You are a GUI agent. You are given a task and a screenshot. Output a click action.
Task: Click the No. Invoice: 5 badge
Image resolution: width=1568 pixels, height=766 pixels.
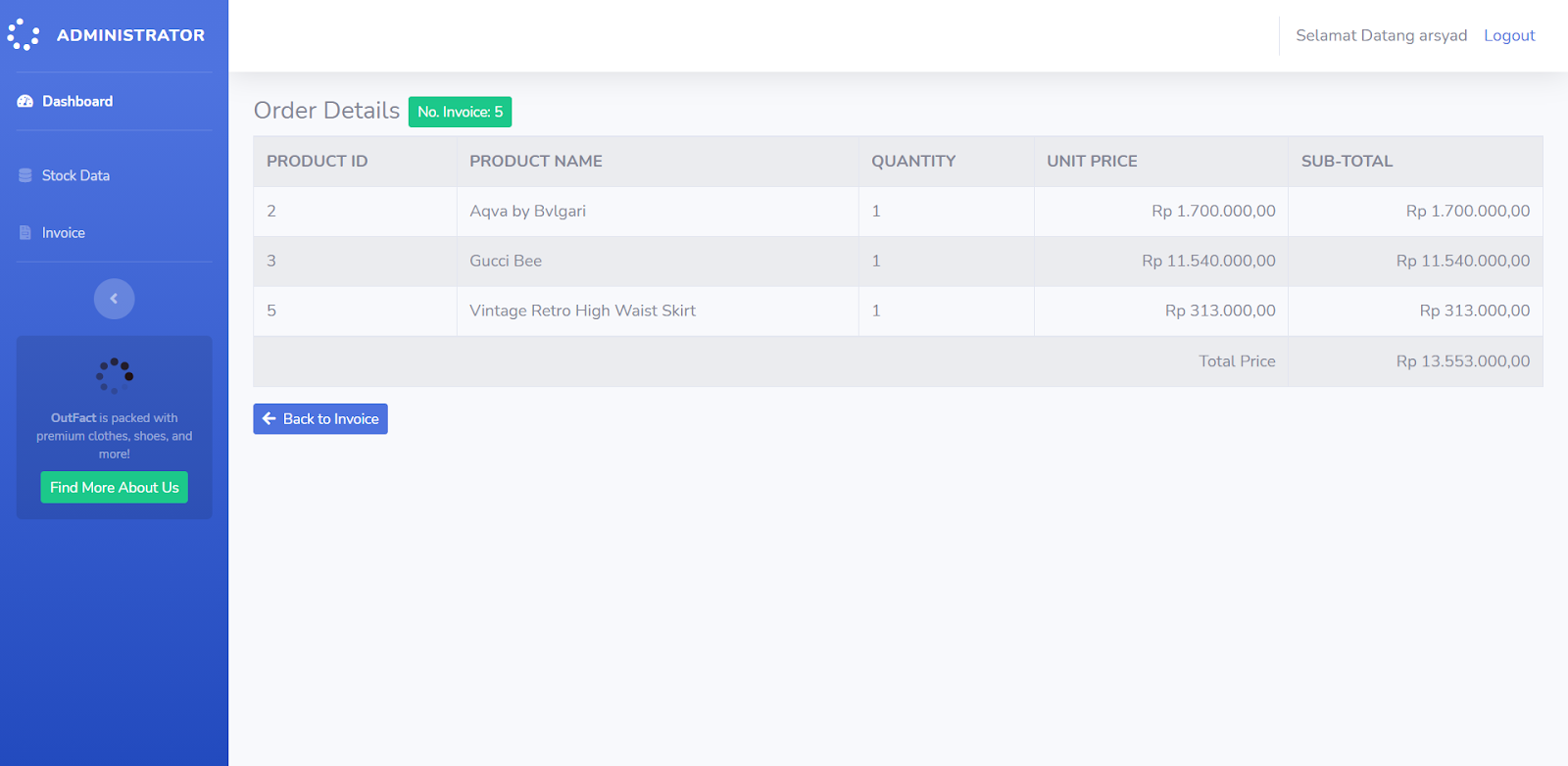(461, 112)
